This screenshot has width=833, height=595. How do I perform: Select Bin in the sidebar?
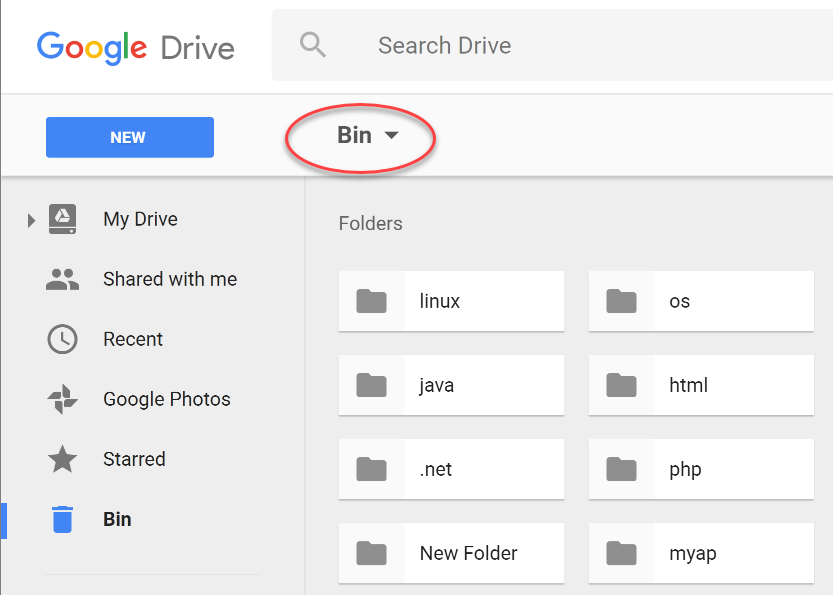tap(117, 519)
